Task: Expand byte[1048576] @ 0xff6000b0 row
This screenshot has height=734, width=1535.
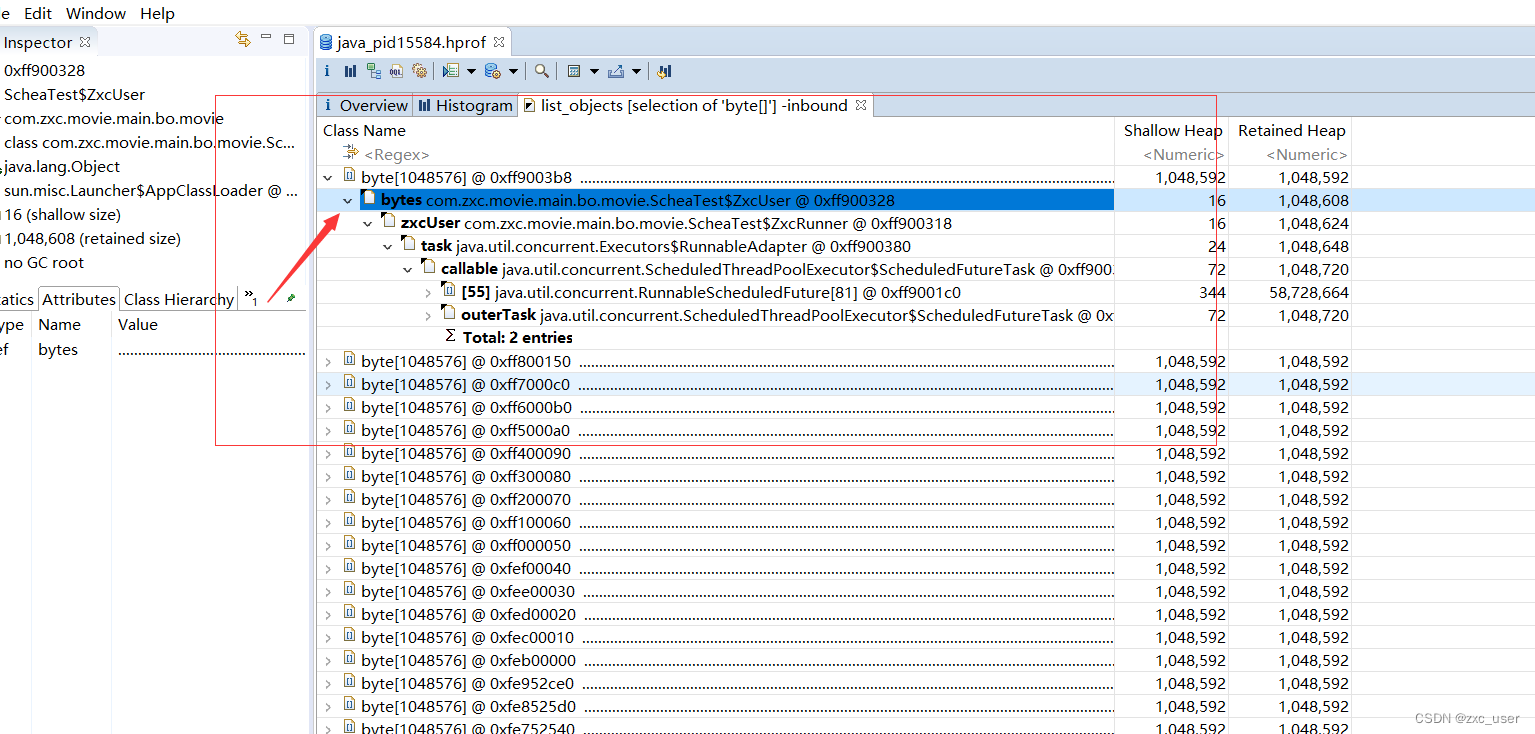Action: tap(328, 408)
